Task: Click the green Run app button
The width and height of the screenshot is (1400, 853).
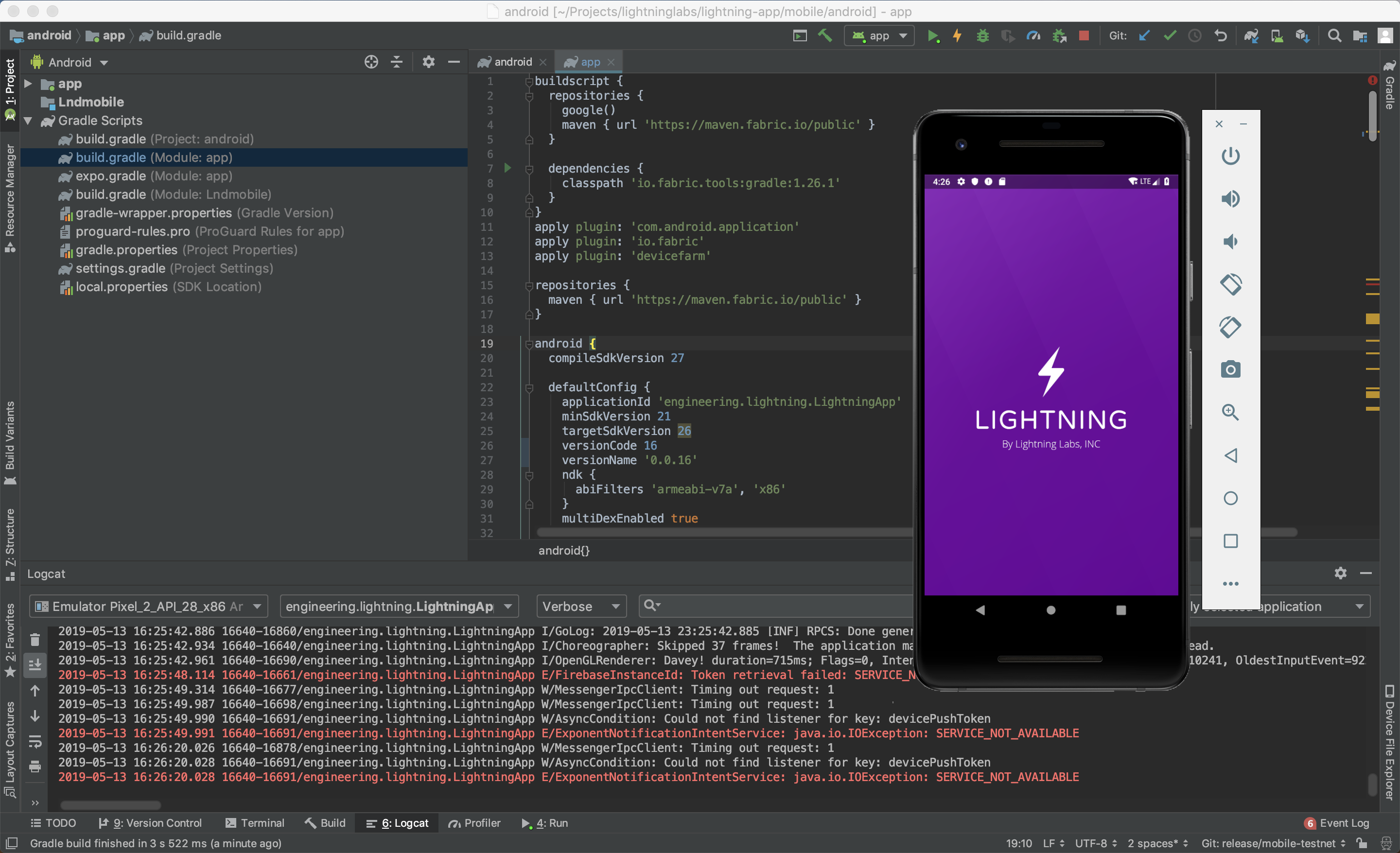Action: coord(932,36)
